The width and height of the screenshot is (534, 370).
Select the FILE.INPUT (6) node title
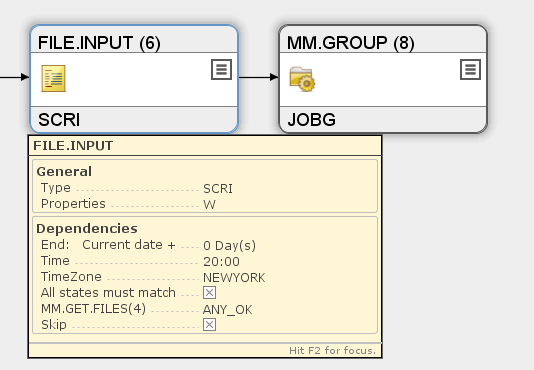coord(99,43)
